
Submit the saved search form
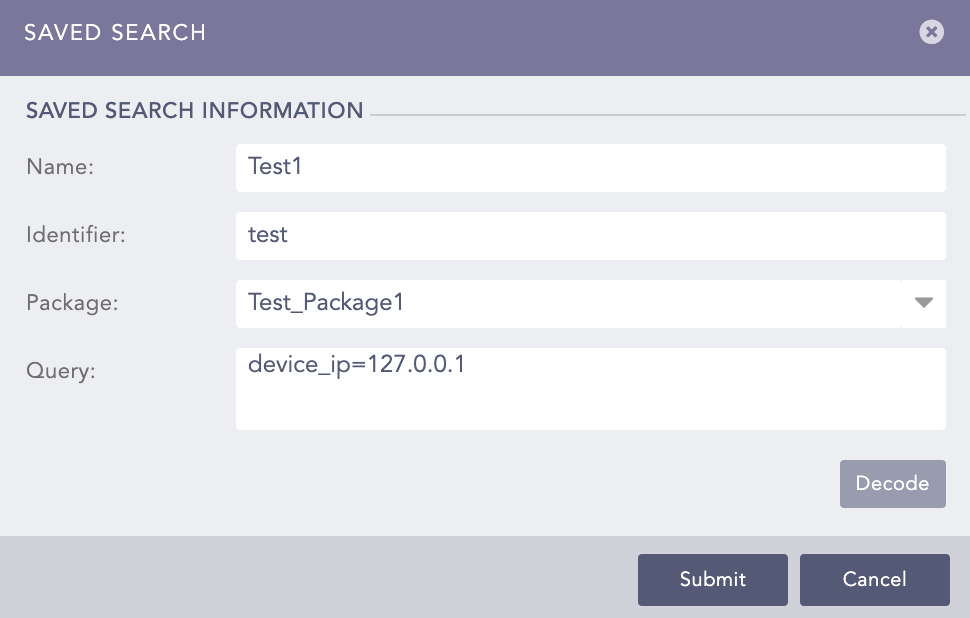point(712,579)
